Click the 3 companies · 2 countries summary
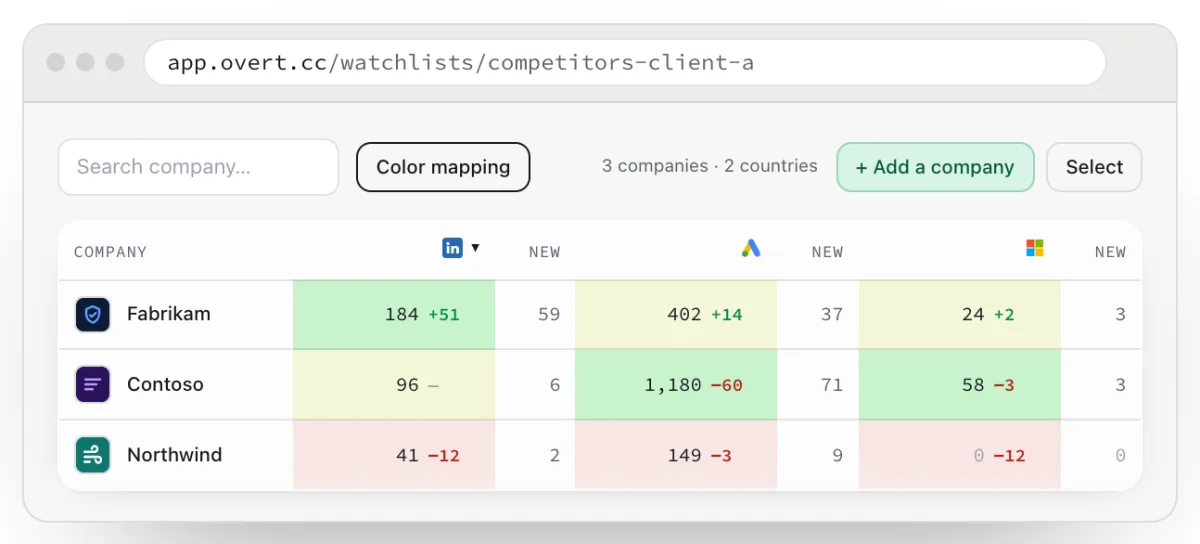Screen dimensions: 1200x544 click(710, 166)
